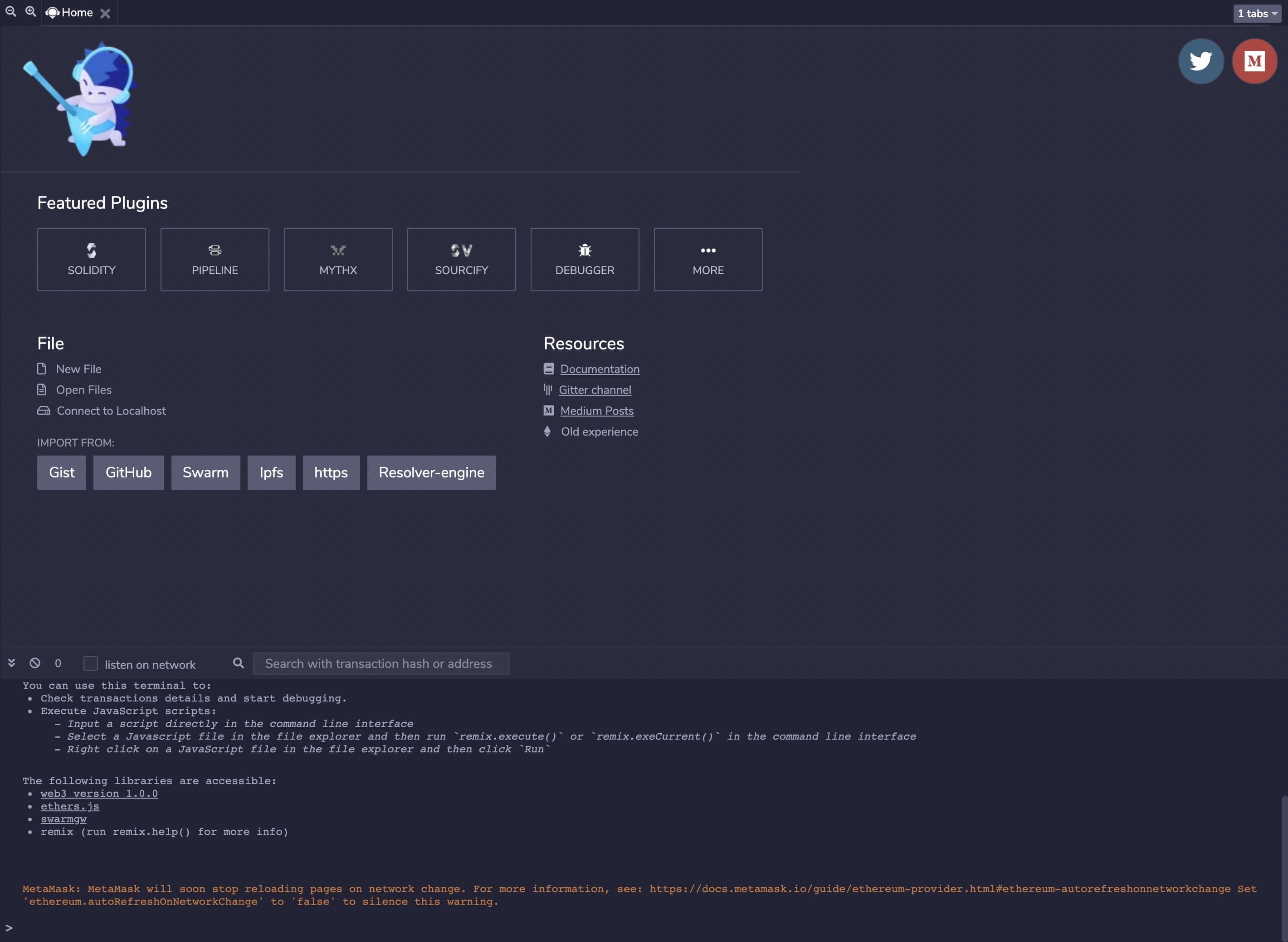The image size is (1288, 942).
Task: Open the Twitter round icon
Action: (1201, 61)
